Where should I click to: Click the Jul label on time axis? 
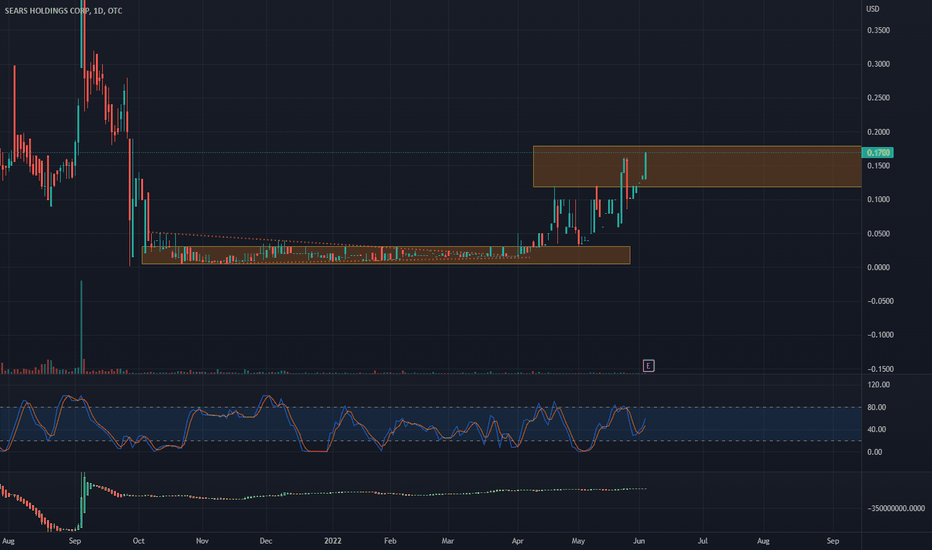[703, 541]
